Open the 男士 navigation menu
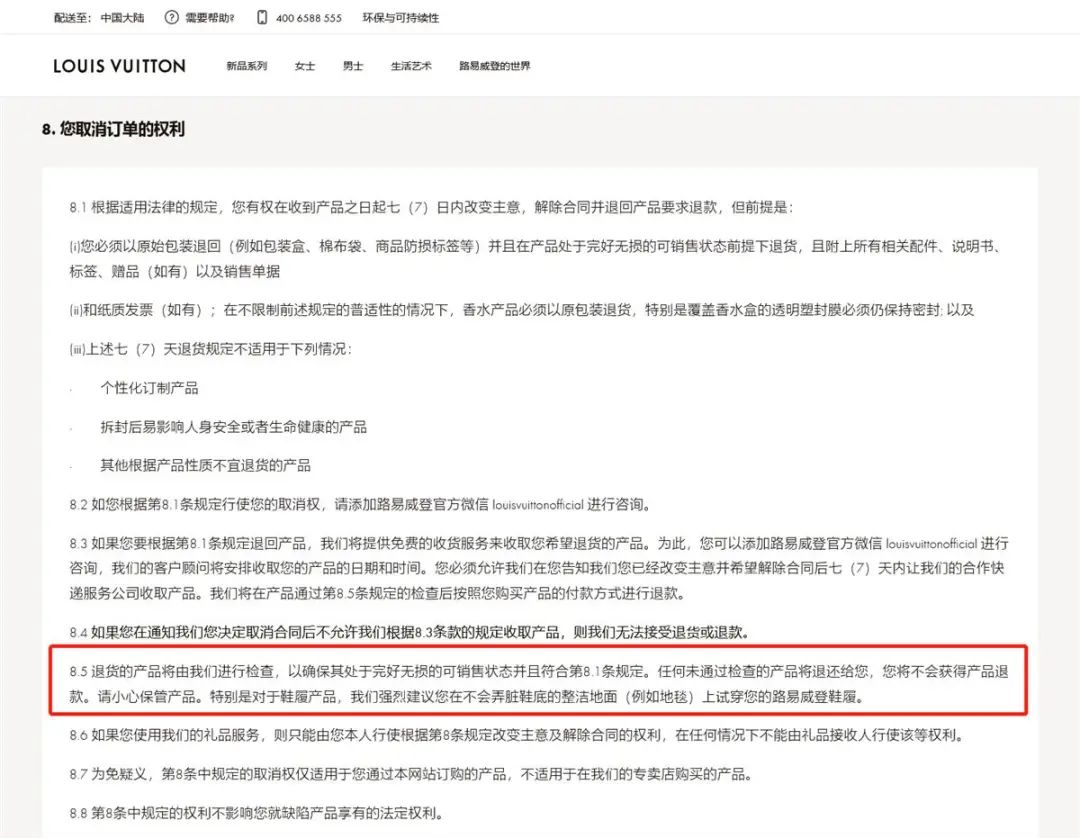 (x=352, y=65)
